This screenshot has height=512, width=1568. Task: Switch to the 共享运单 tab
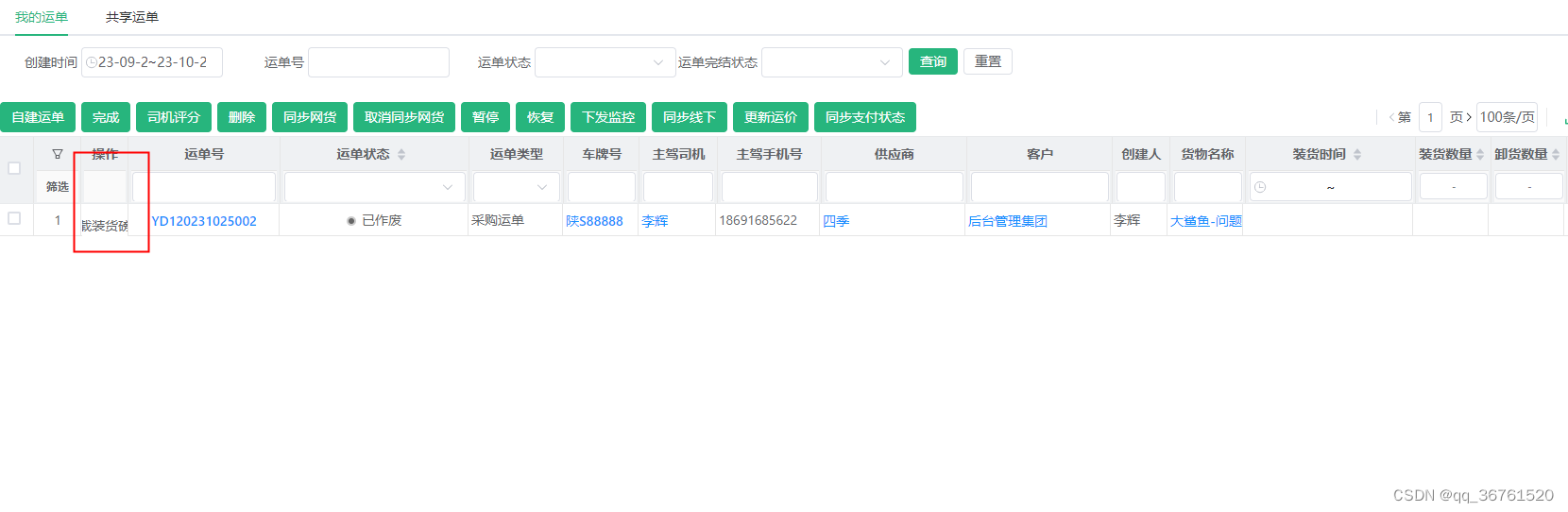[132, 17]
